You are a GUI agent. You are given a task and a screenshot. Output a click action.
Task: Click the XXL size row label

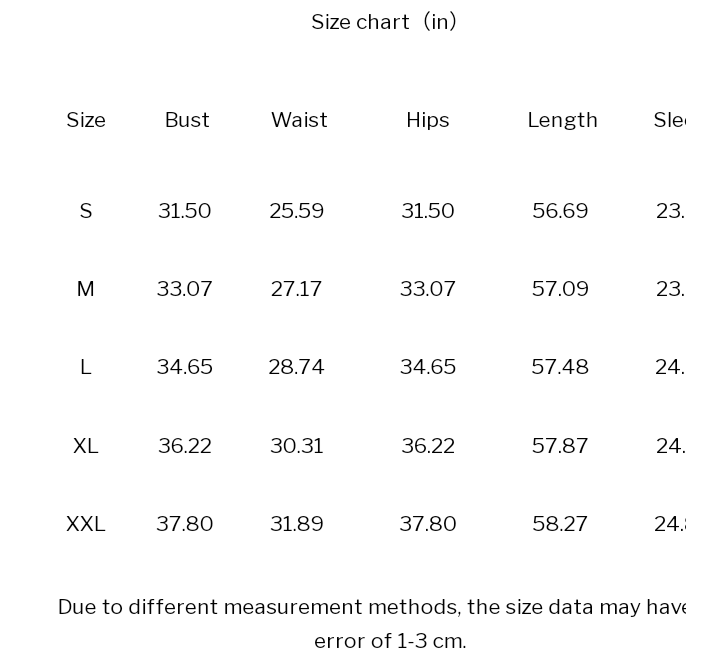[x=86, y=524]
